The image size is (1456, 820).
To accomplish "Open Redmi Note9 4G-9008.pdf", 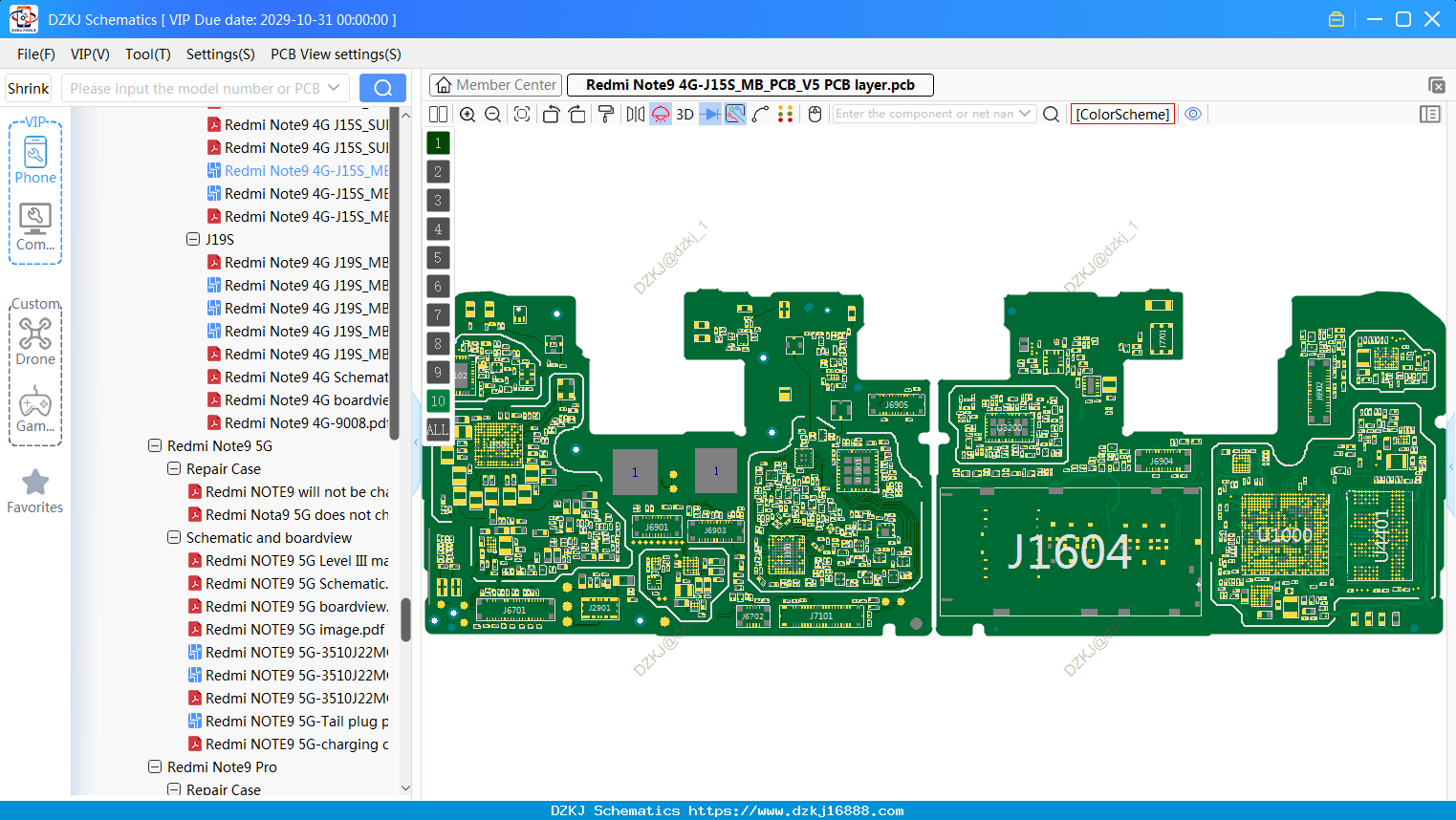I will pos(297,422).
